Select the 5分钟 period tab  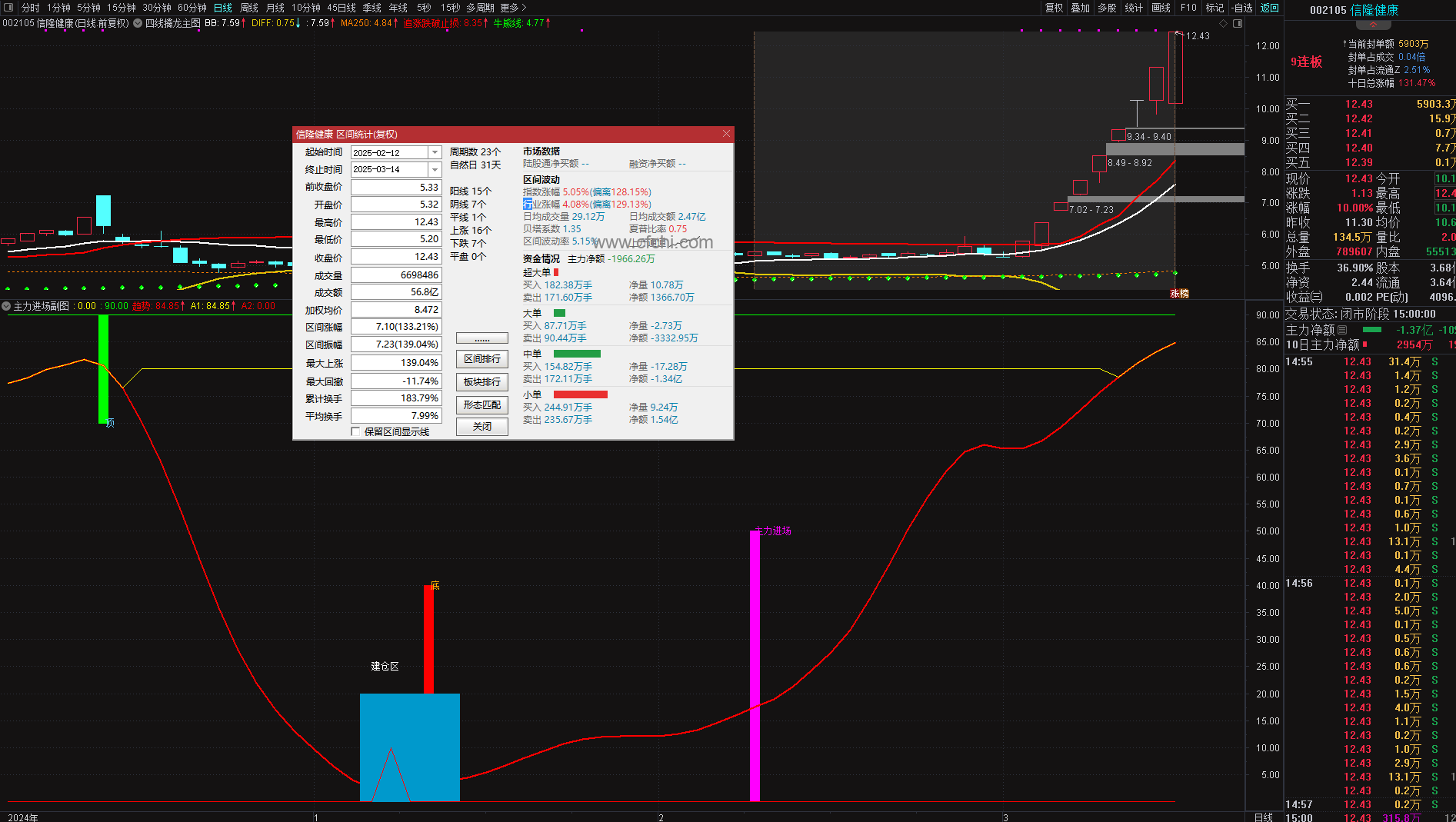pos(88,8)
